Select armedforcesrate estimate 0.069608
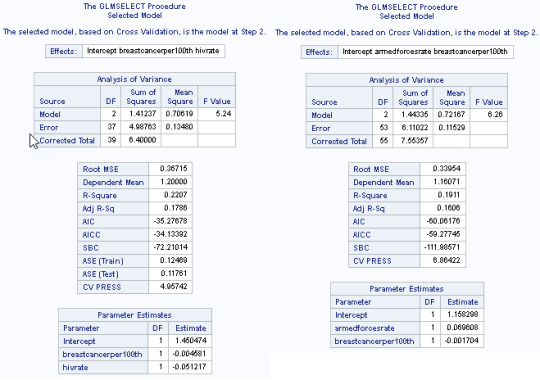The width and height of the screenshot is (540, 380). click(x=462, y=328)
